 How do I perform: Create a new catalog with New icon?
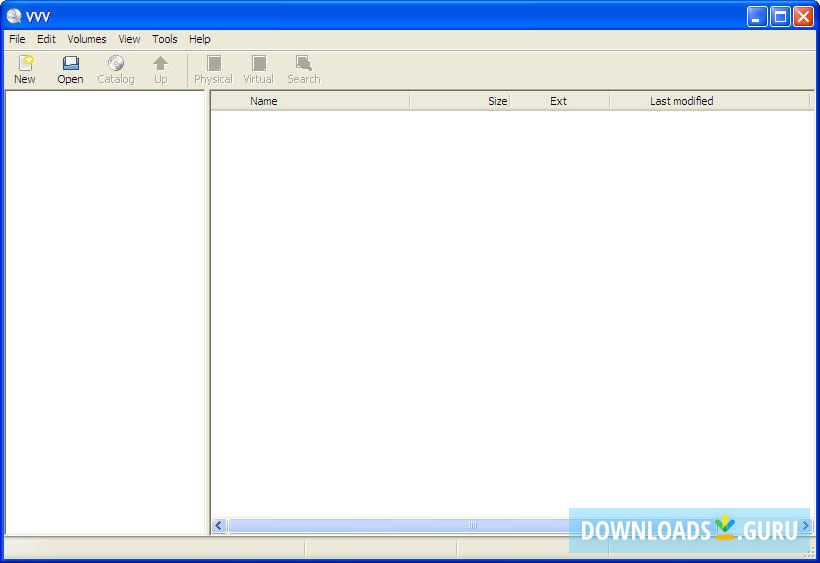coord(25,70)
